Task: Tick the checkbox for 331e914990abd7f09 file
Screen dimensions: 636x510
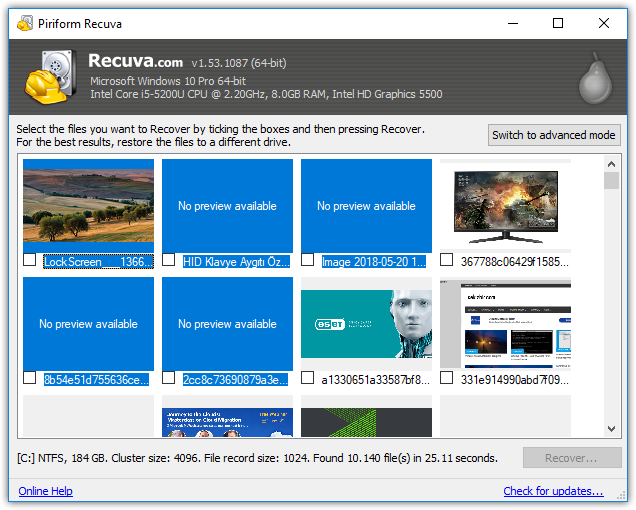Action: [447, 378]
